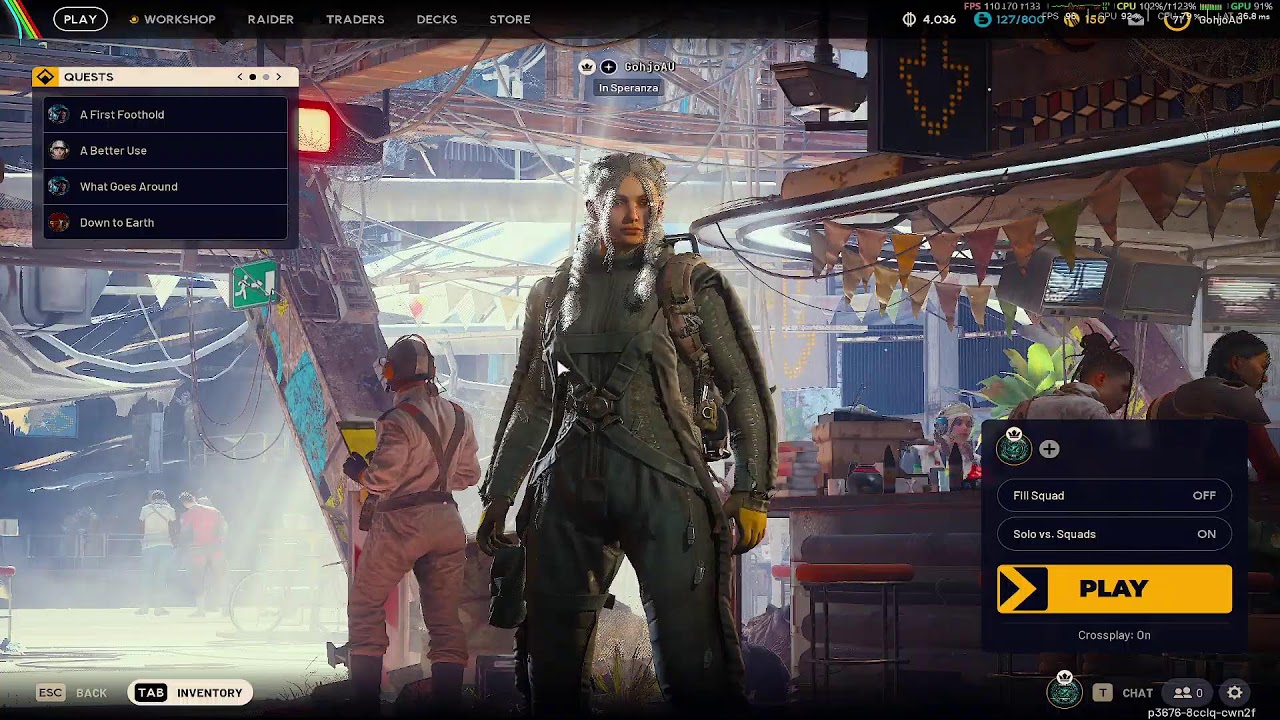
Task: Open quest Down to Earth
Action: coord(165,222)
